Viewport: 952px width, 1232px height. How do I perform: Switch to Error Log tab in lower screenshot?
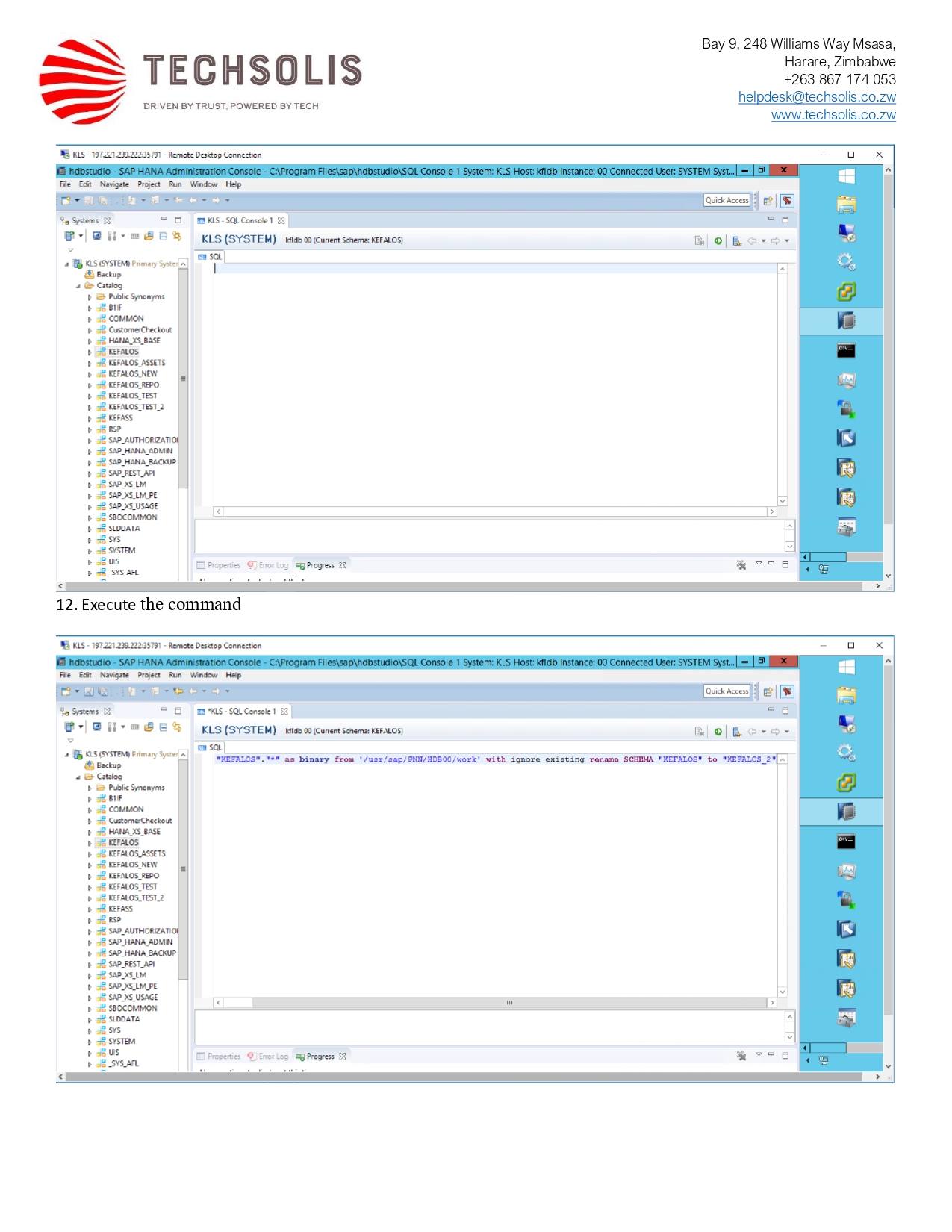268,1057
